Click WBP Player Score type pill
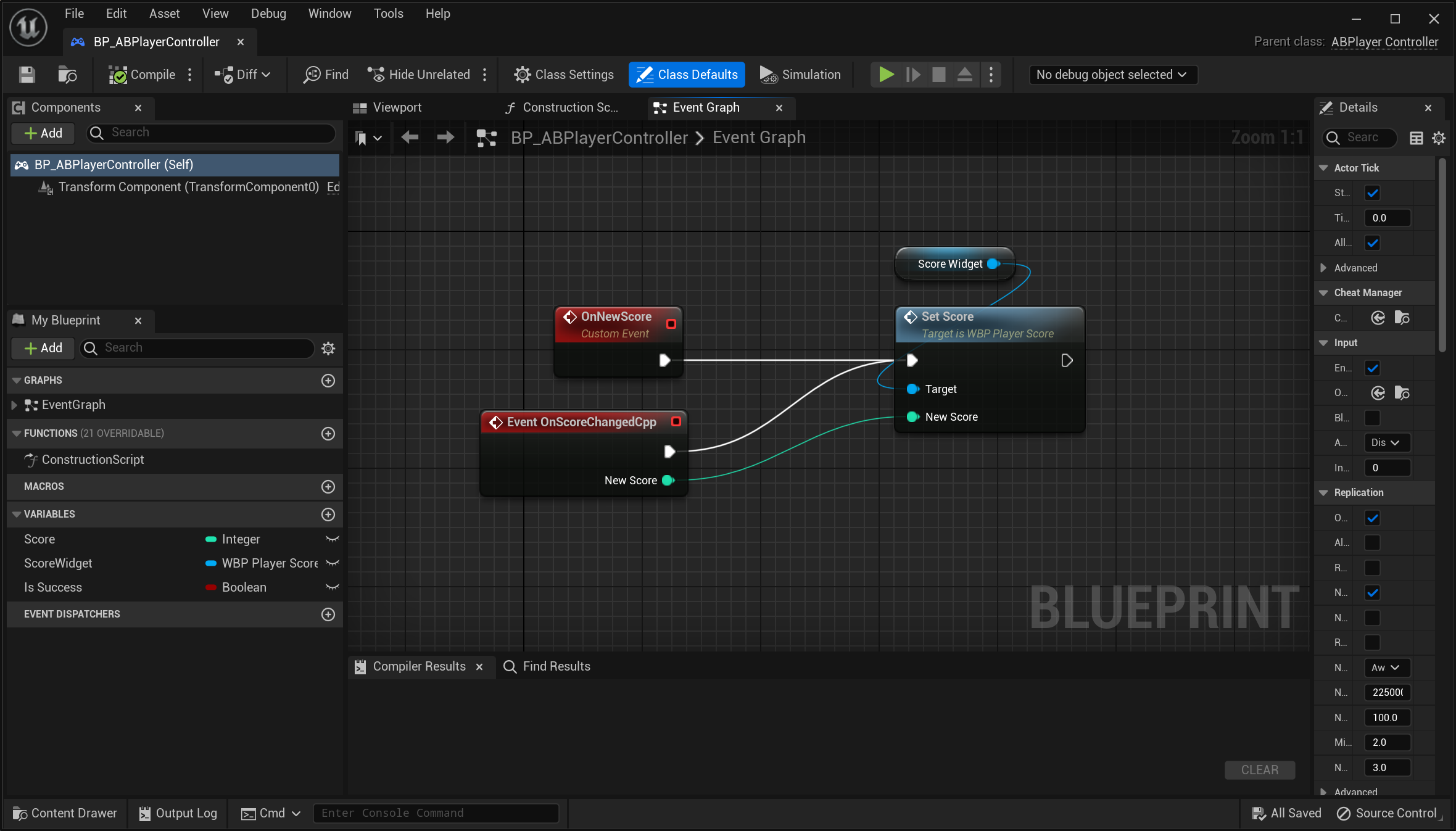This screenshot has height=831, width=1456. pos(211,563)
